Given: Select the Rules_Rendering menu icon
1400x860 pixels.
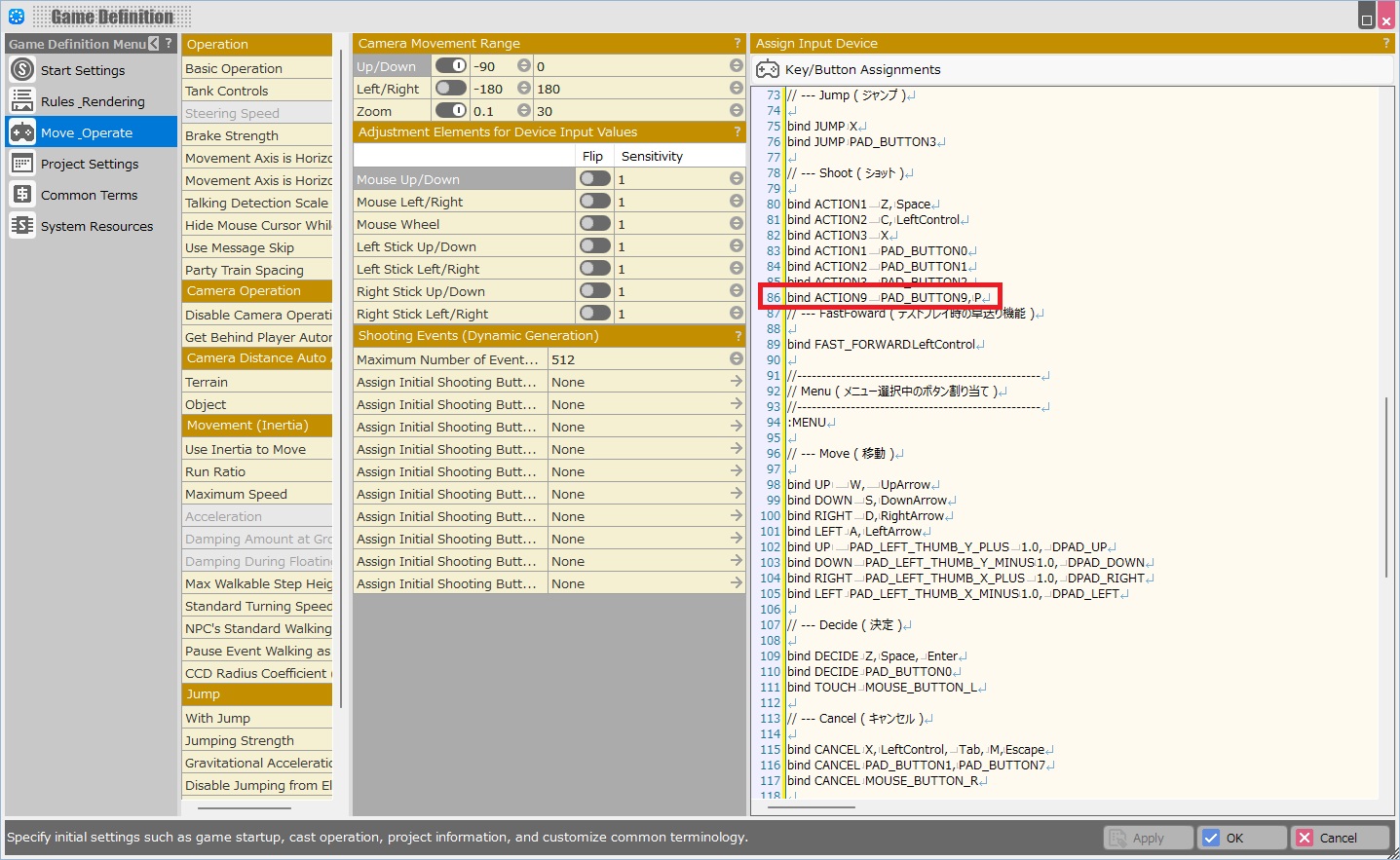Looking at the screenshot, I should (22, 101).
